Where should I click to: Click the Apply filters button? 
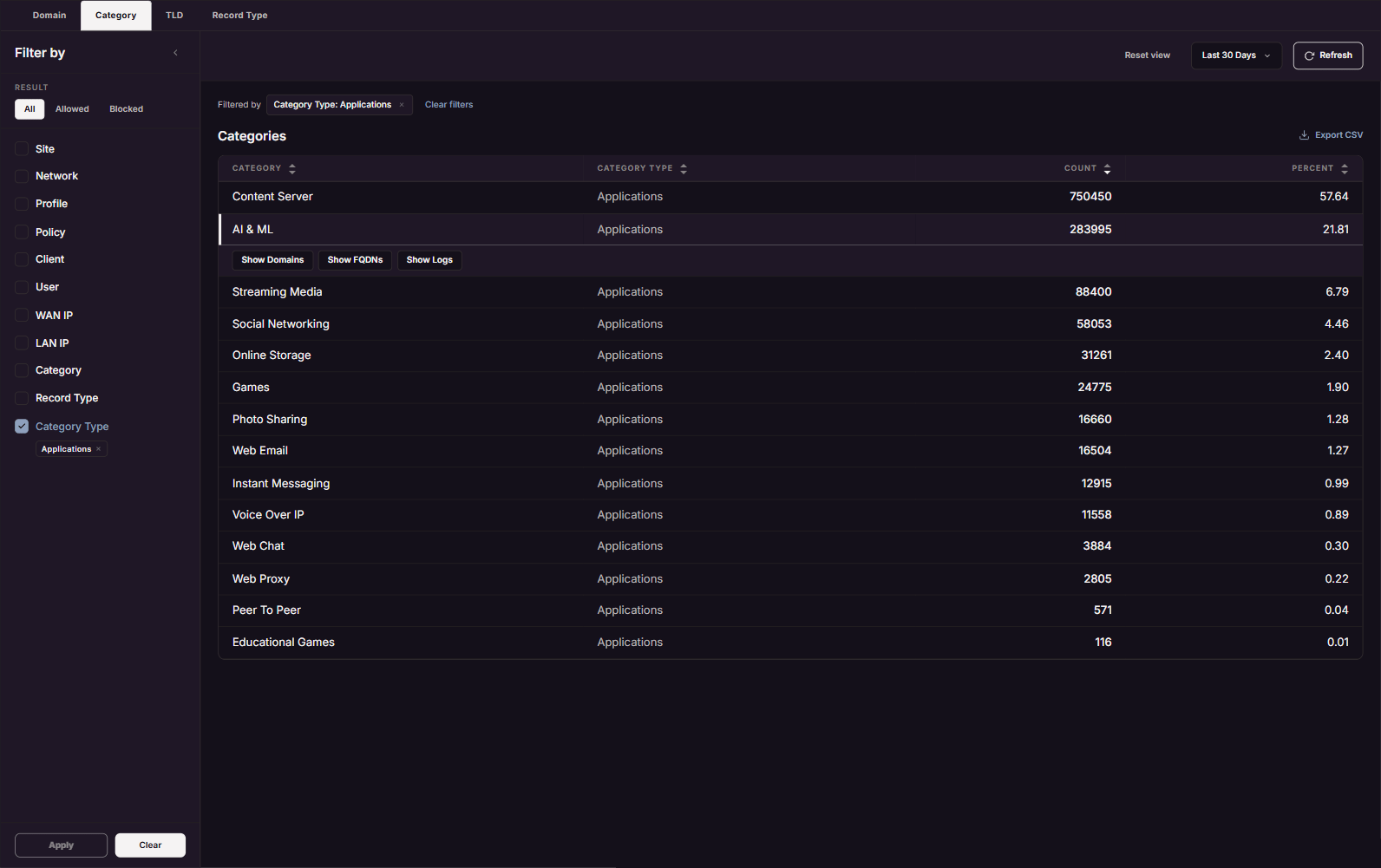(x=61, y=845)
